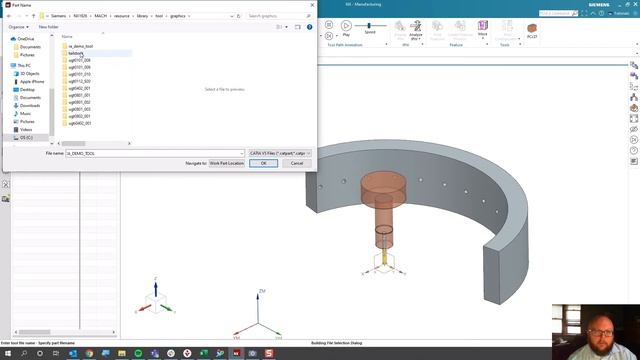
Task: Open Chrome from the taskbar
Action: (89, 353)
